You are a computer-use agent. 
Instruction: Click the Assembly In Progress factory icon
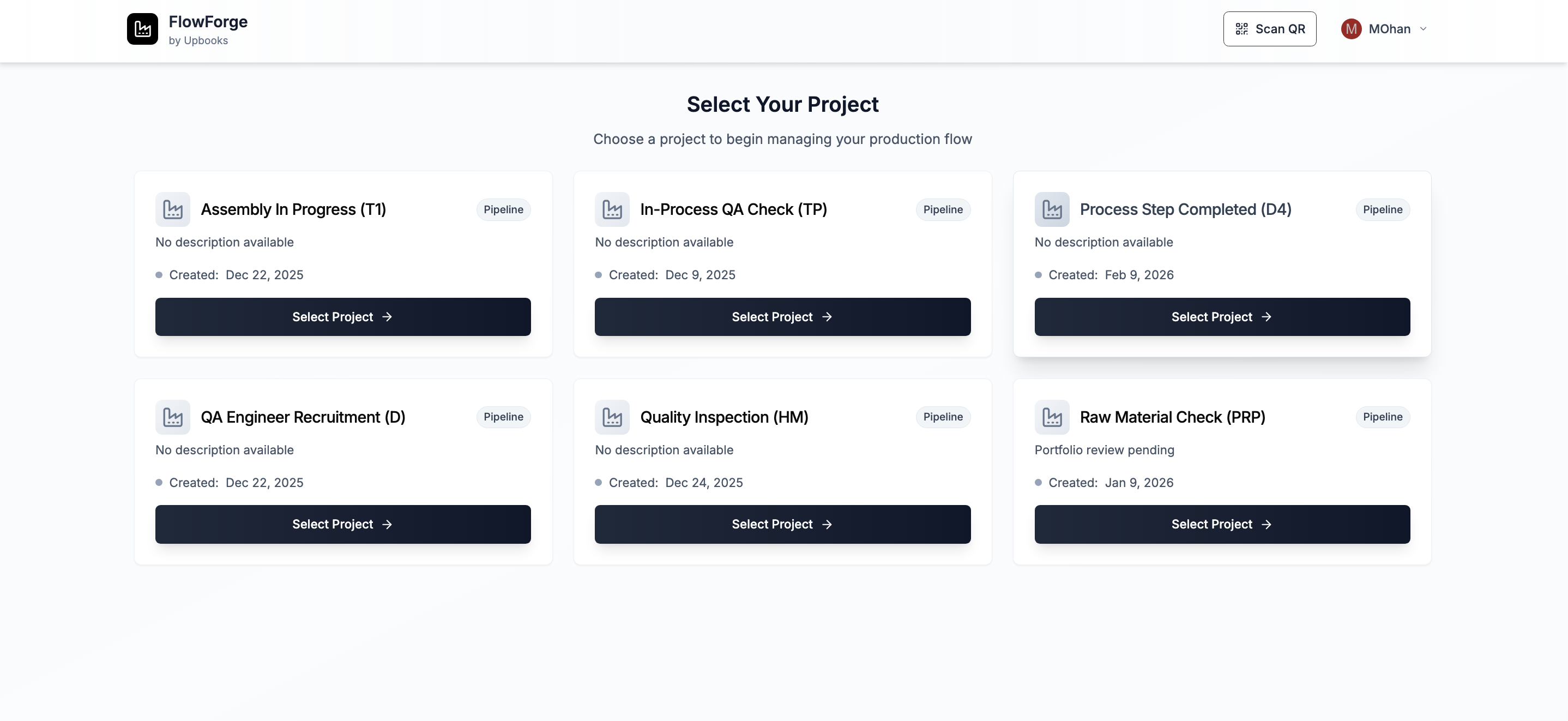173,209
